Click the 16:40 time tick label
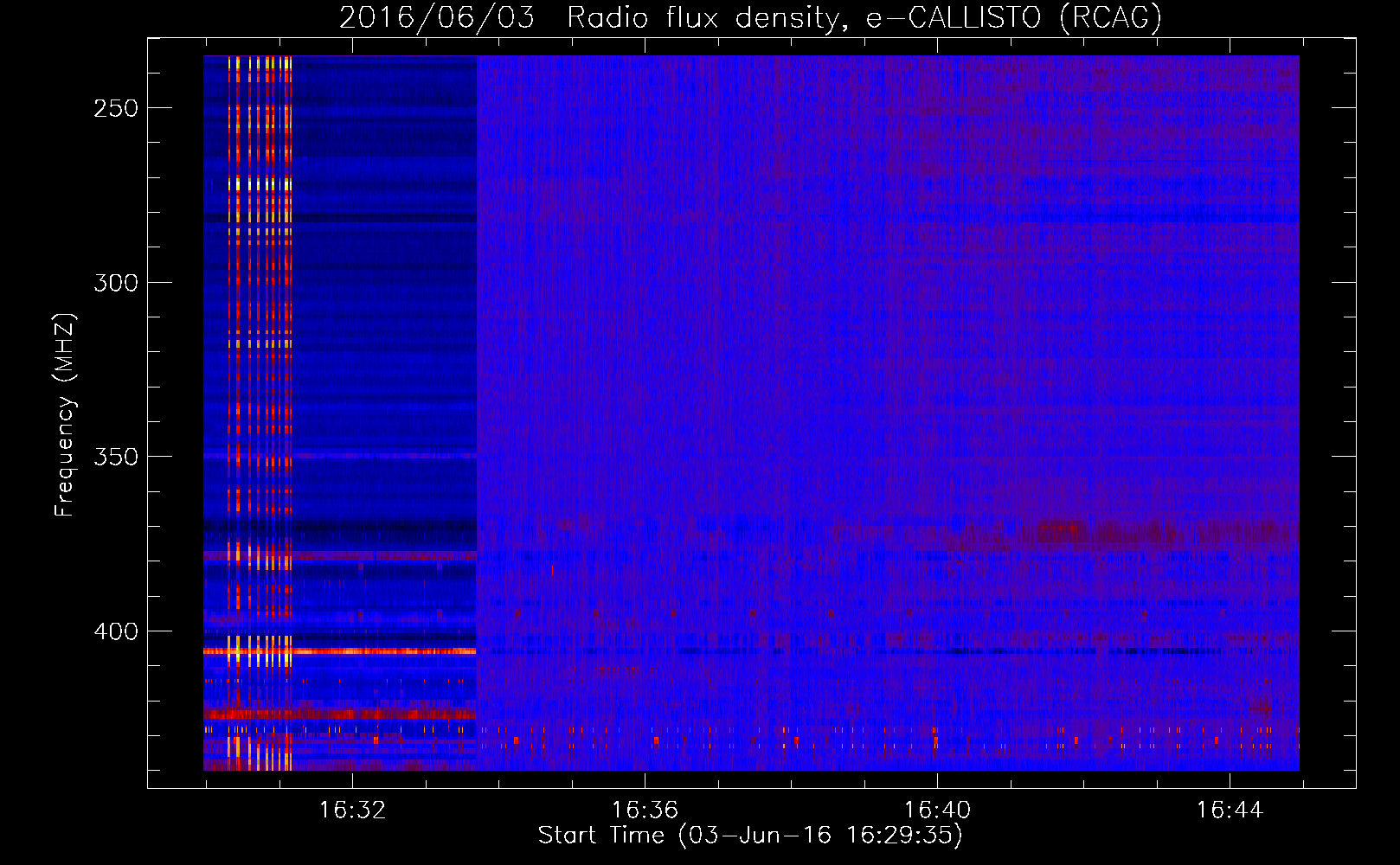The width and height of the screenshot is (1400, 865). point(937,811)
